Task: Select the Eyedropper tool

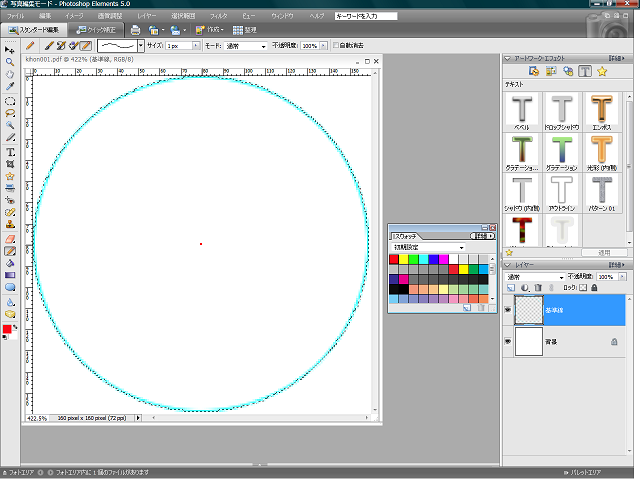Action: click(x=10, y=87)
